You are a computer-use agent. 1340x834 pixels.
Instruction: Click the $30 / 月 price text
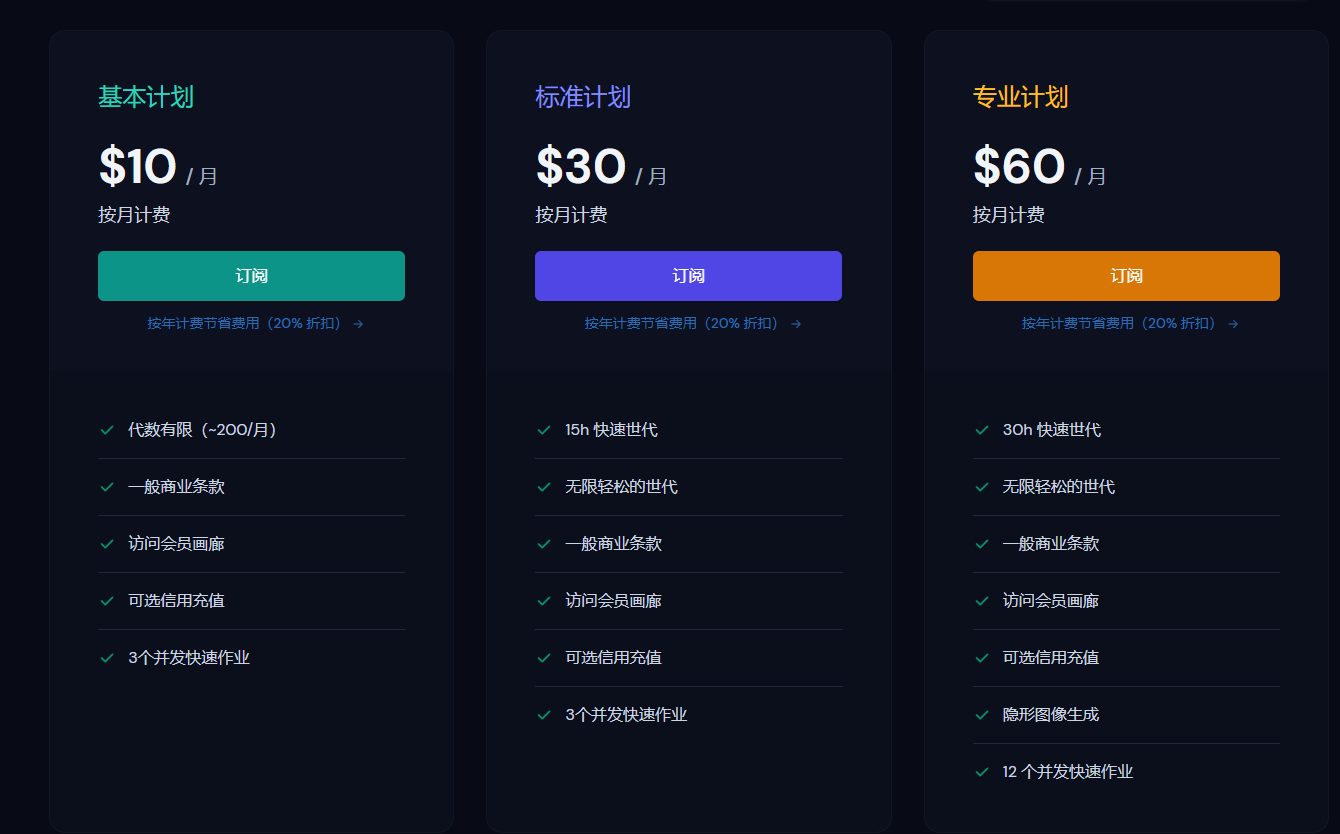point(600,165)
